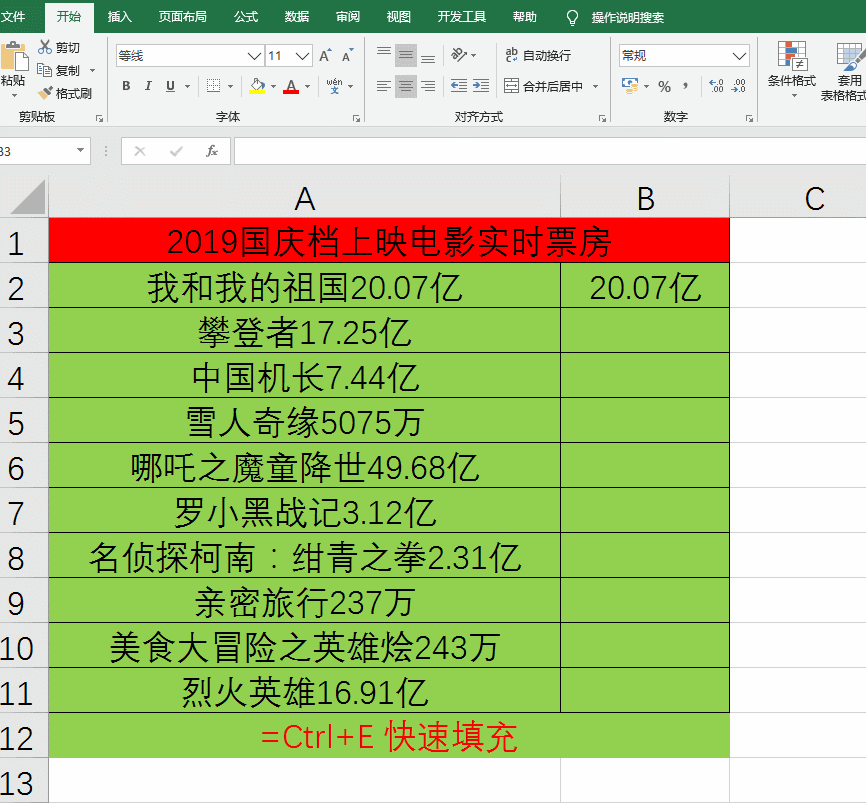Expand the Name Box dropdown
Viewport: 866px width, 803px height.
[81, 151]
